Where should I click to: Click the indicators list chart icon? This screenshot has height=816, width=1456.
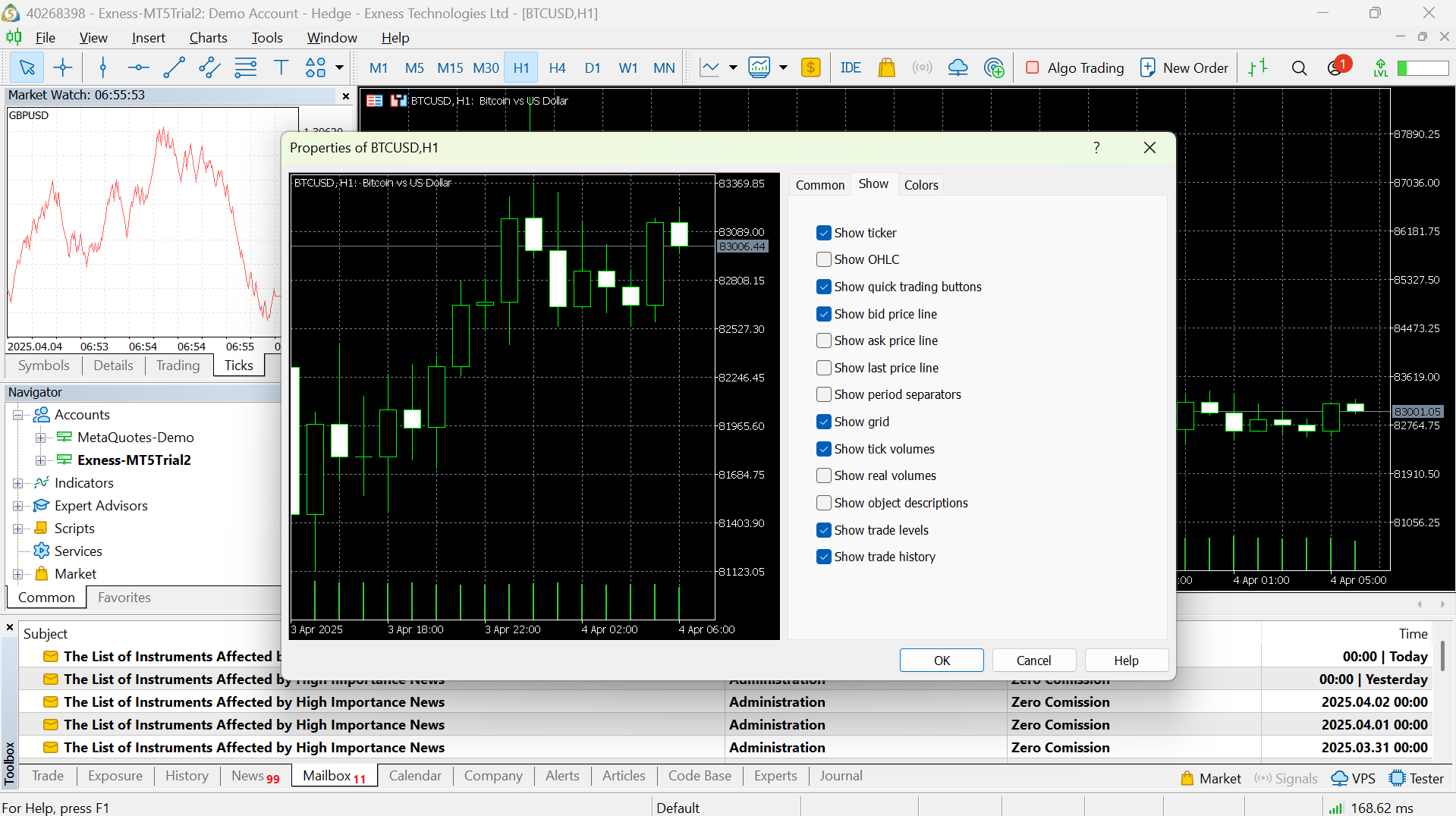pyautogui.click(x=759, y=68)
